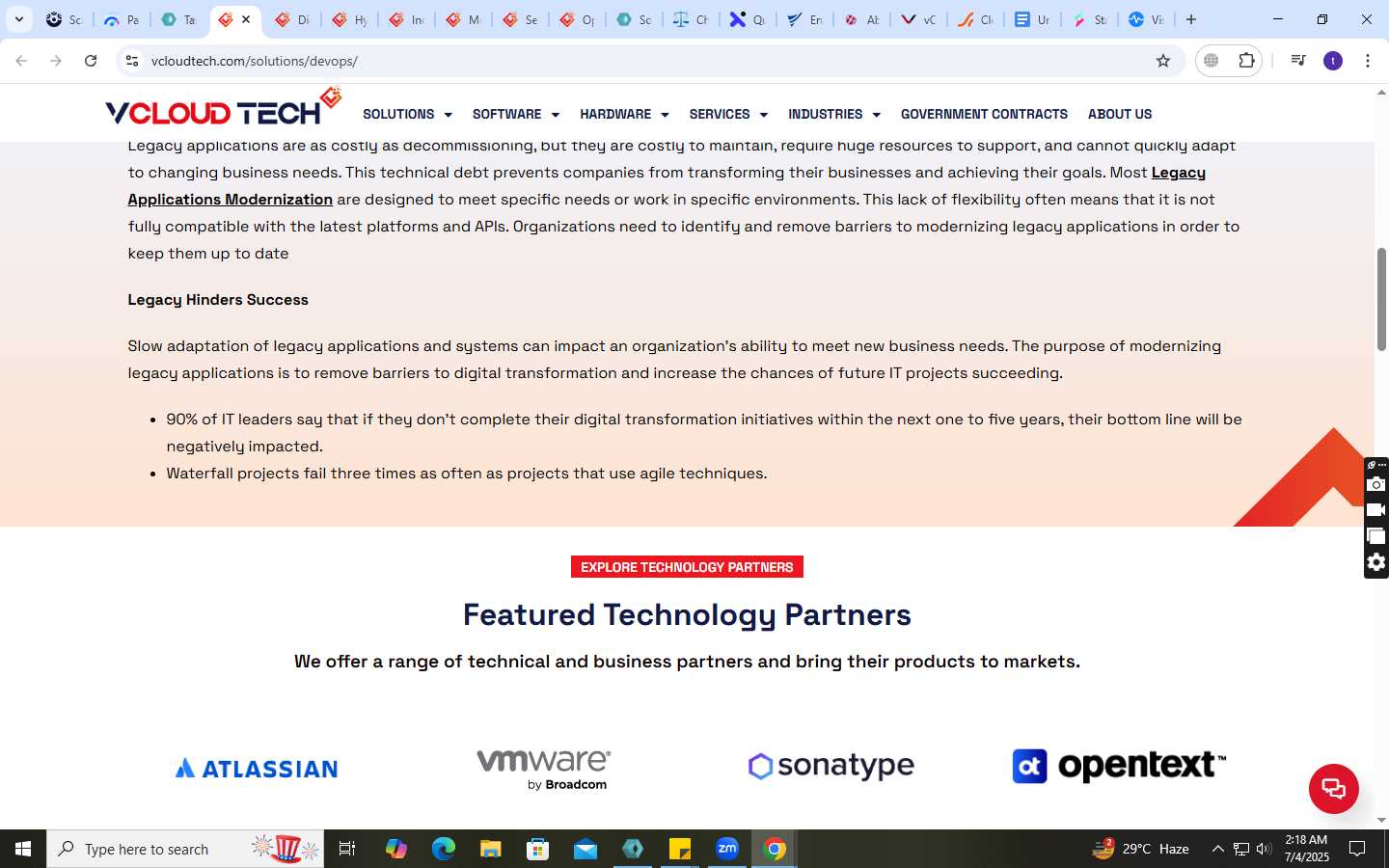Image resolution: width=1389 pixels, height=868 pixels.
Task: Click the VMware by Broadcom logo
Action: pyautogui.click(x=544, y=769)
